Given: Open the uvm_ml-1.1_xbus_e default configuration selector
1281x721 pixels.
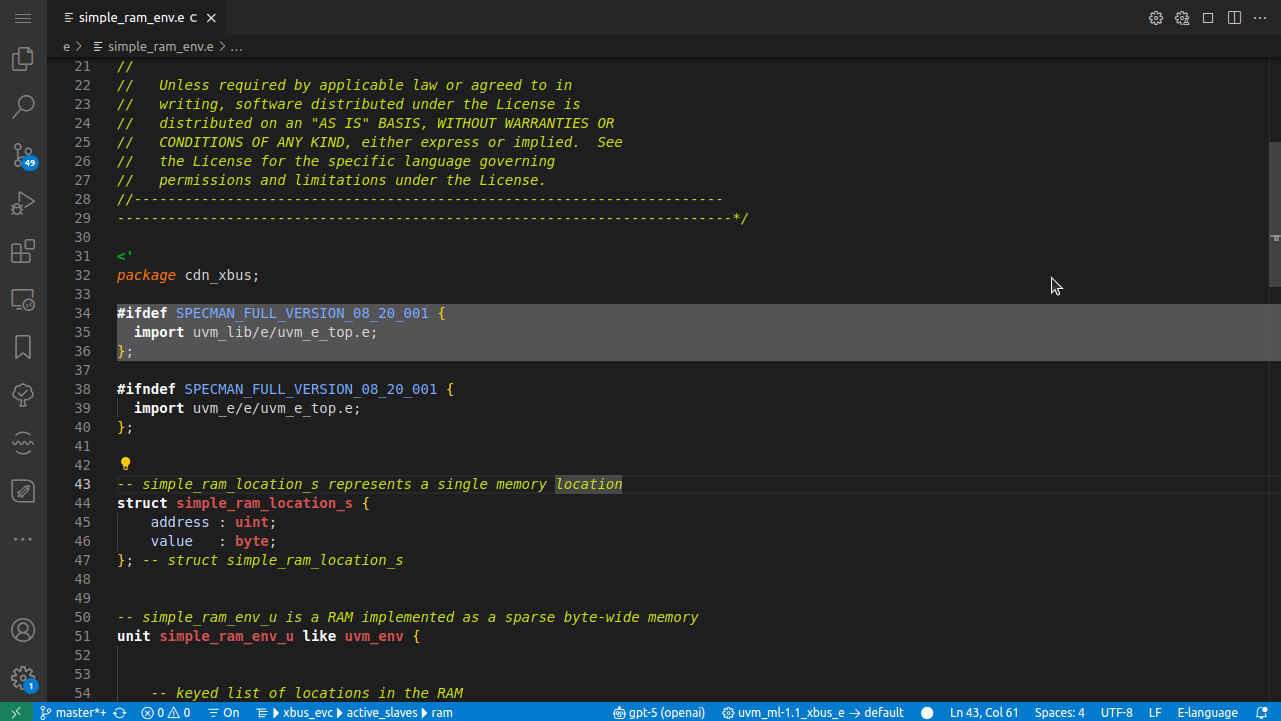Looking at the screenshot, I should (x=812, y=712).
